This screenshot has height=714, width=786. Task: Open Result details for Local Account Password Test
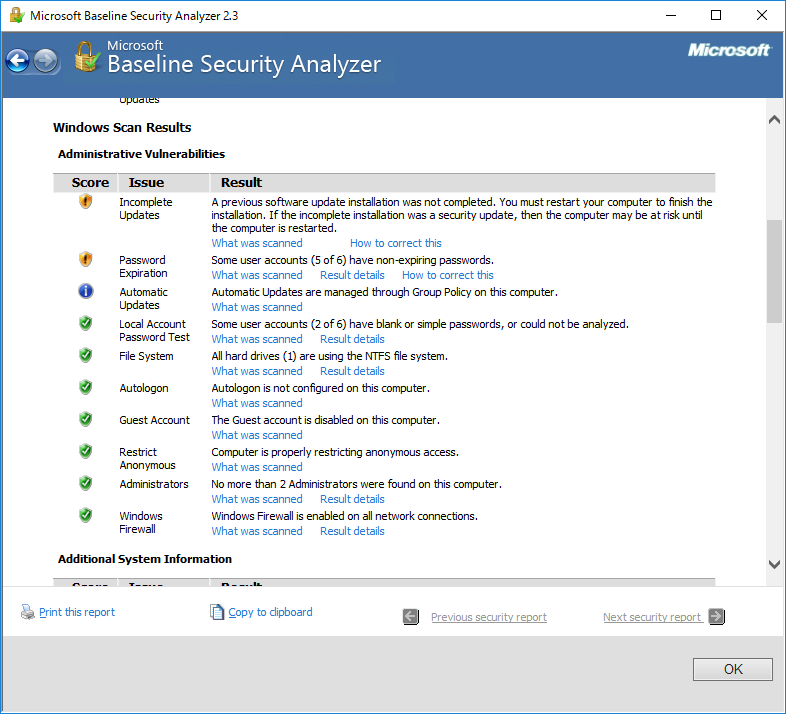[352, 339]
